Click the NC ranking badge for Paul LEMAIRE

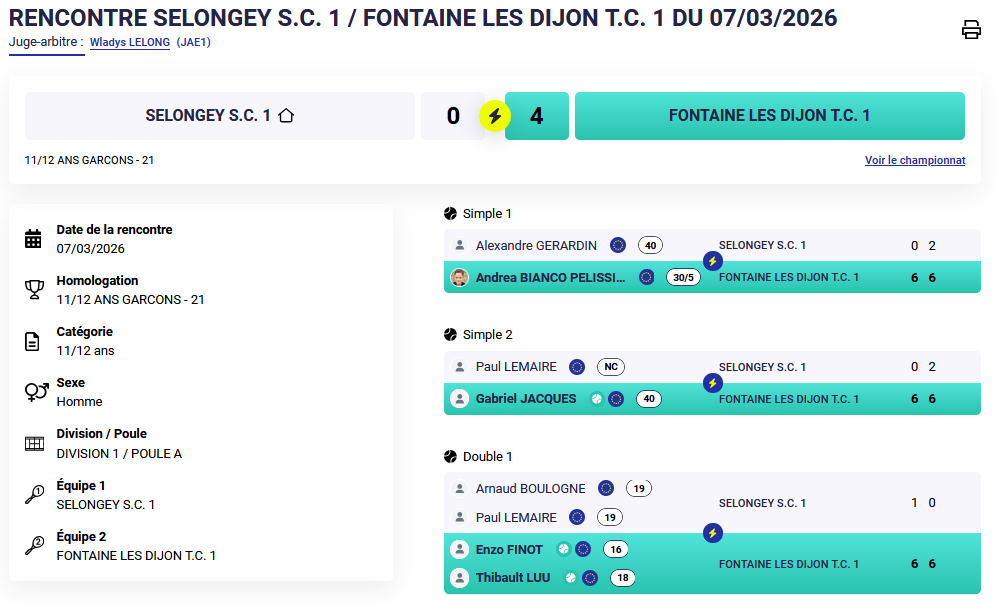click(x=610, y=367)
